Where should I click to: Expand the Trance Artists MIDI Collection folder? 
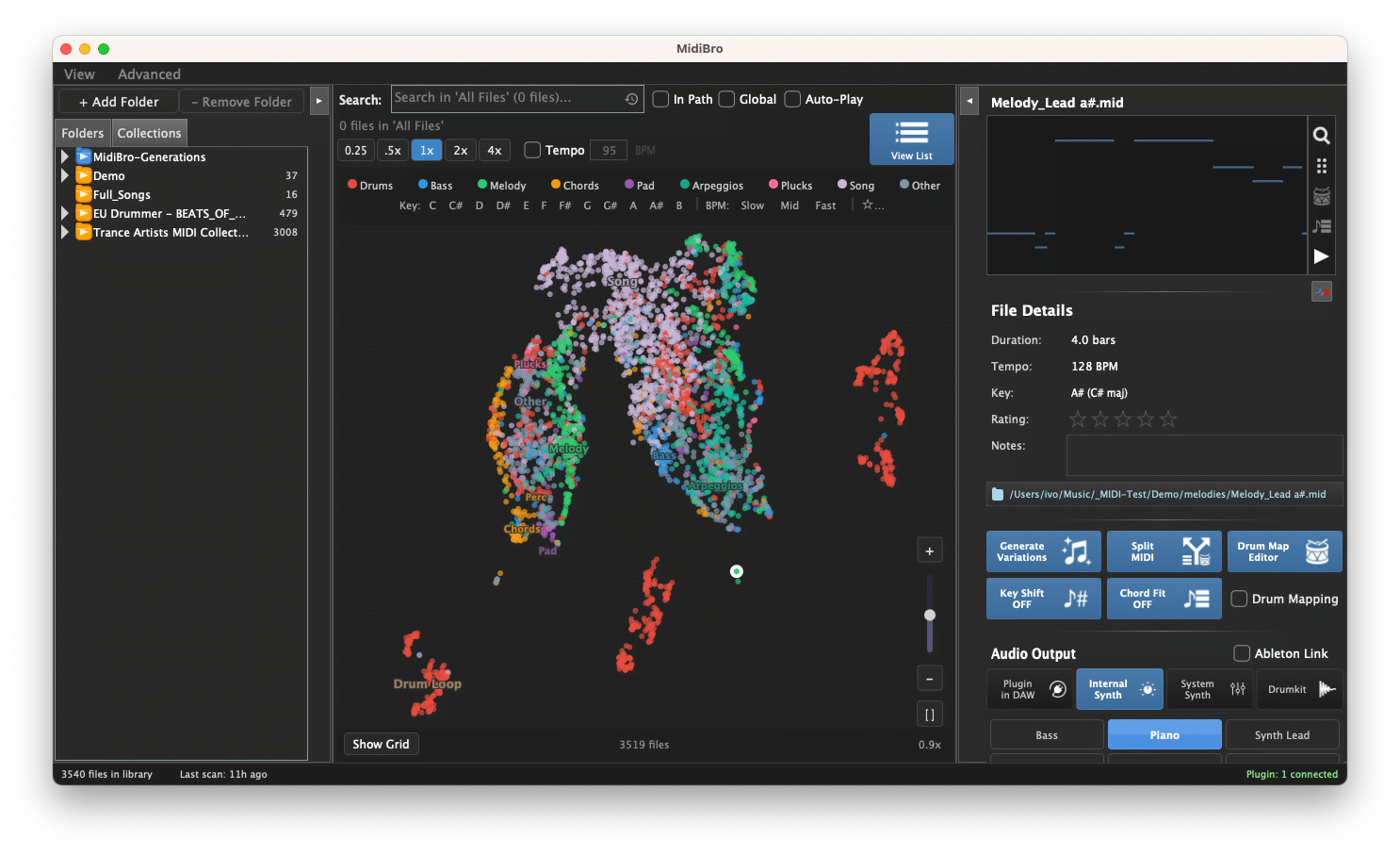tap(65, 232)
